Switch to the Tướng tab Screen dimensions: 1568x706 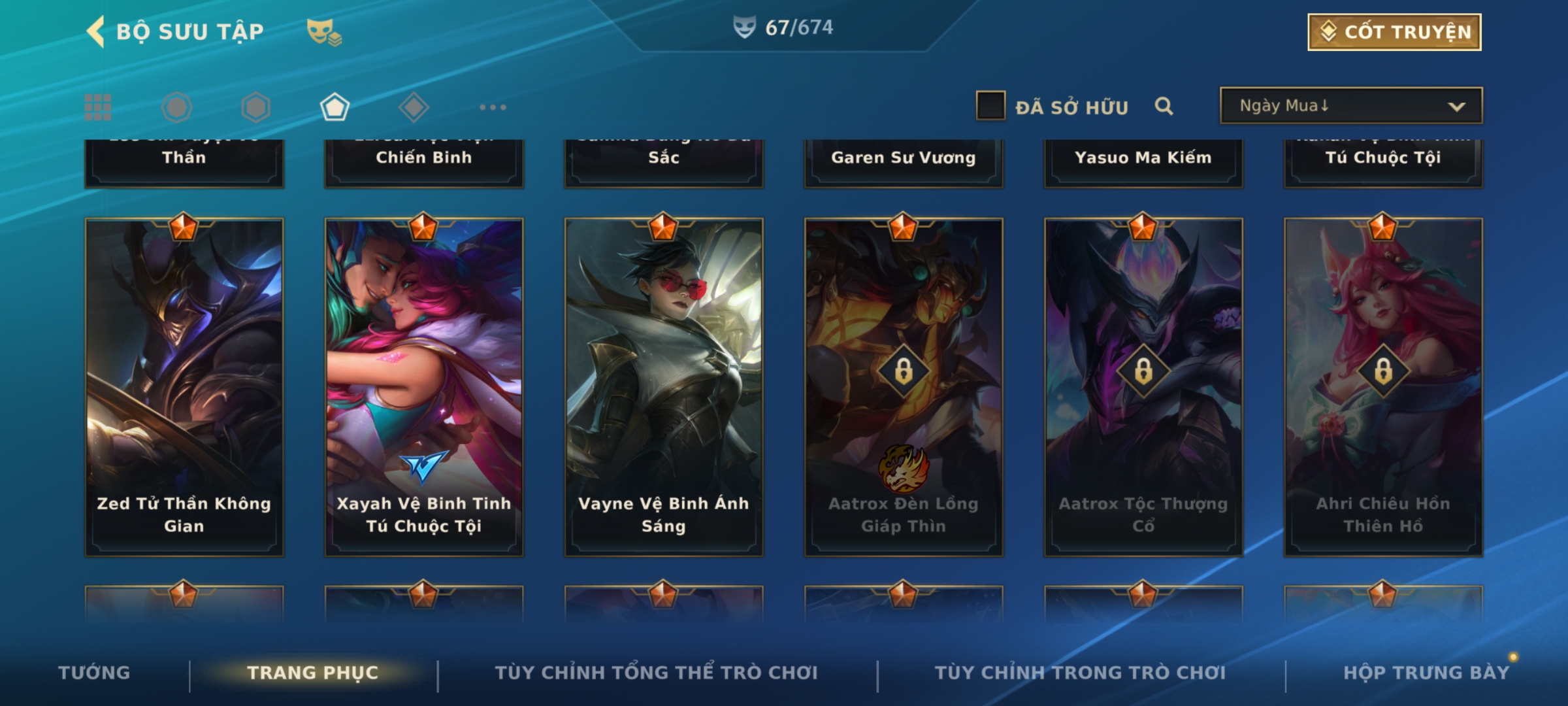click(94, 673)
